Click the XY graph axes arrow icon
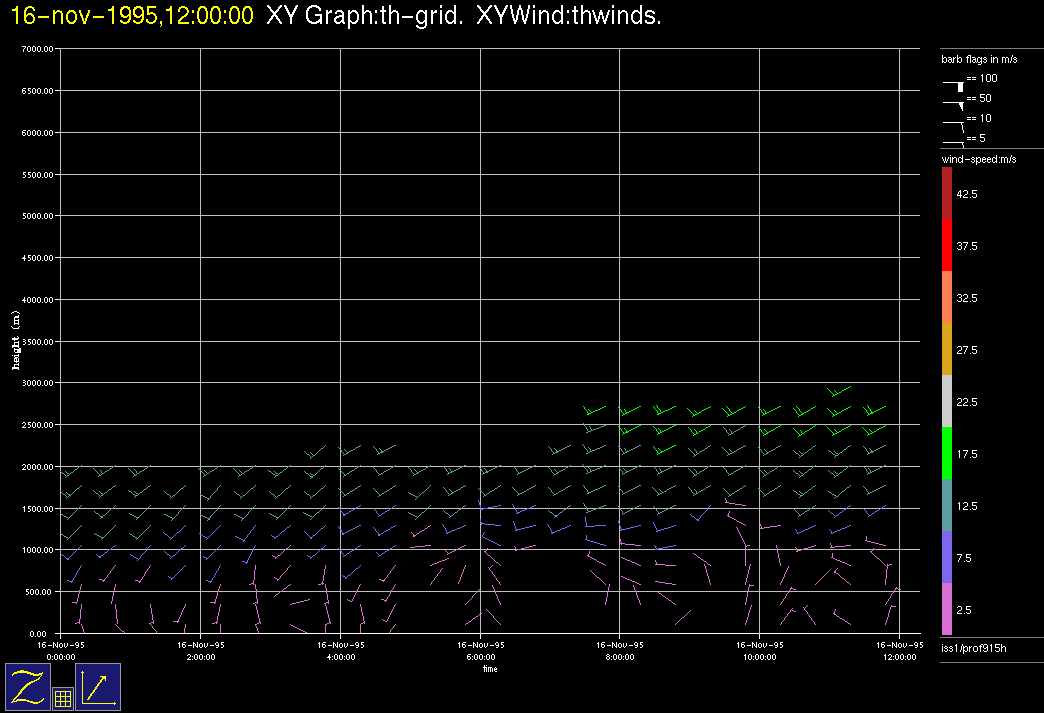 [98, 687]
